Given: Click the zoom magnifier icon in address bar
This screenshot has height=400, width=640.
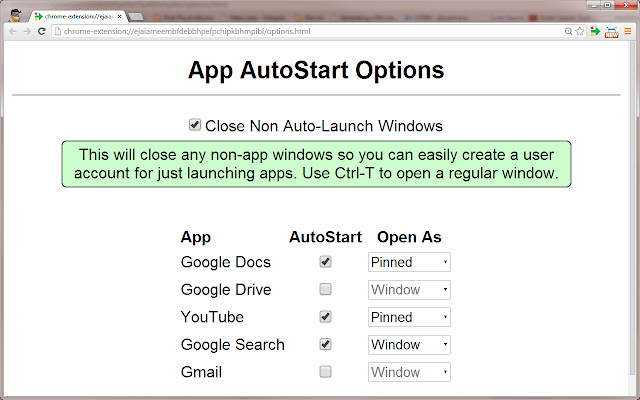Looking at the screenshot, I should [568, 31].
